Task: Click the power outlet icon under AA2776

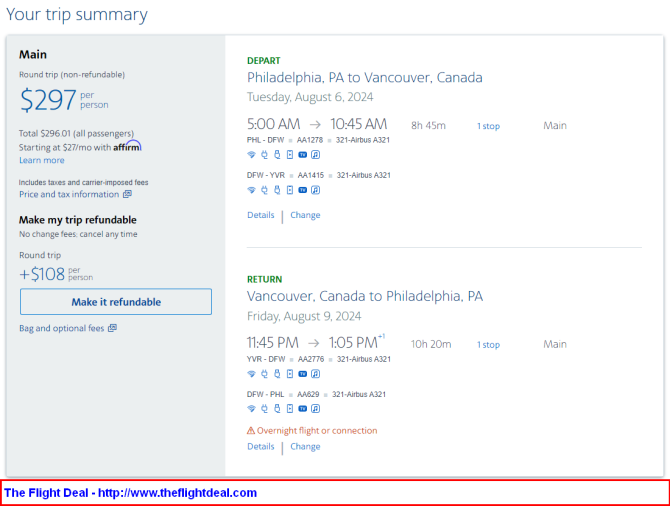Action: (x=264, y=374)
